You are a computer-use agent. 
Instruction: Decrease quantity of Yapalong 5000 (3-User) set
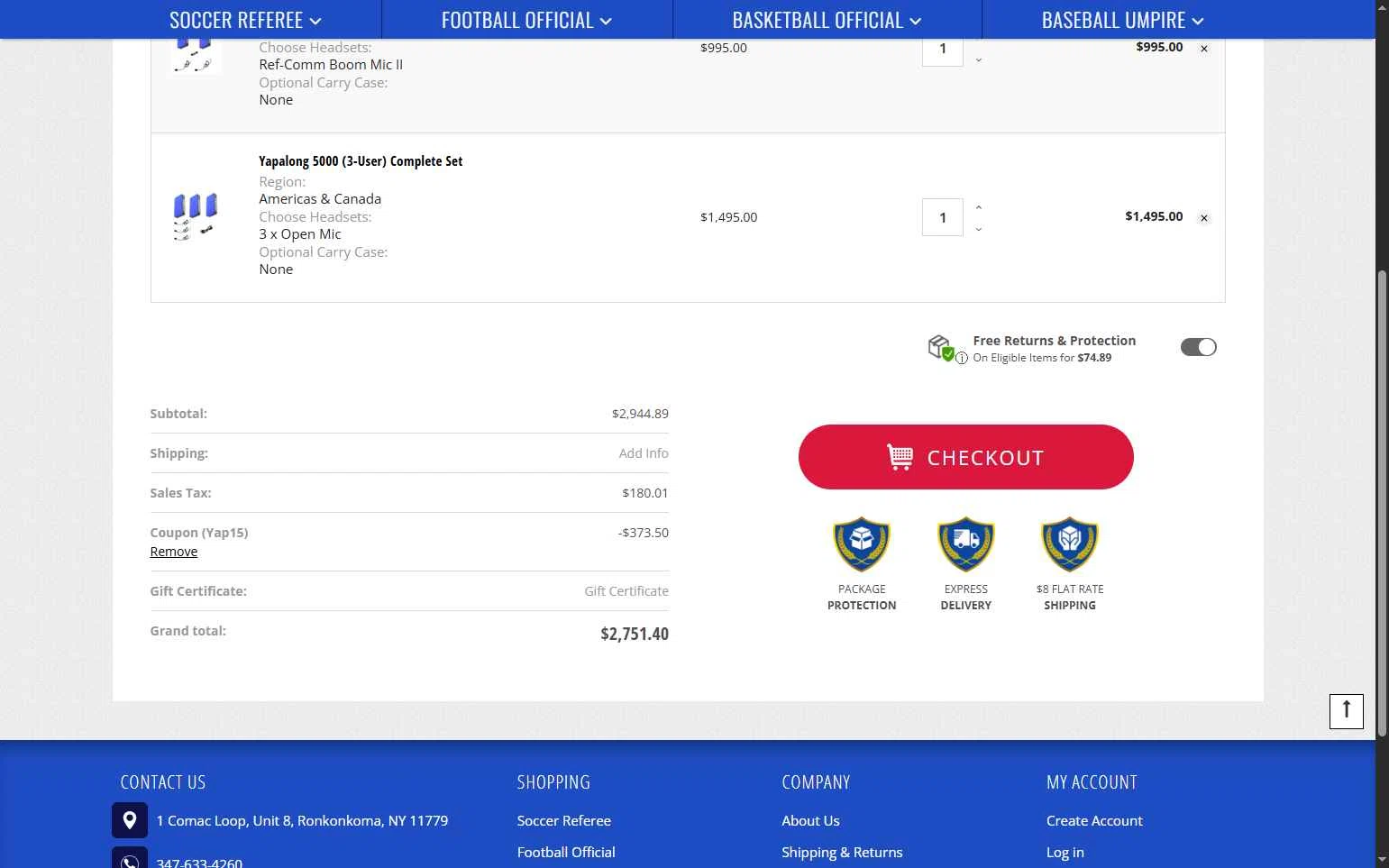pos(979,229)
